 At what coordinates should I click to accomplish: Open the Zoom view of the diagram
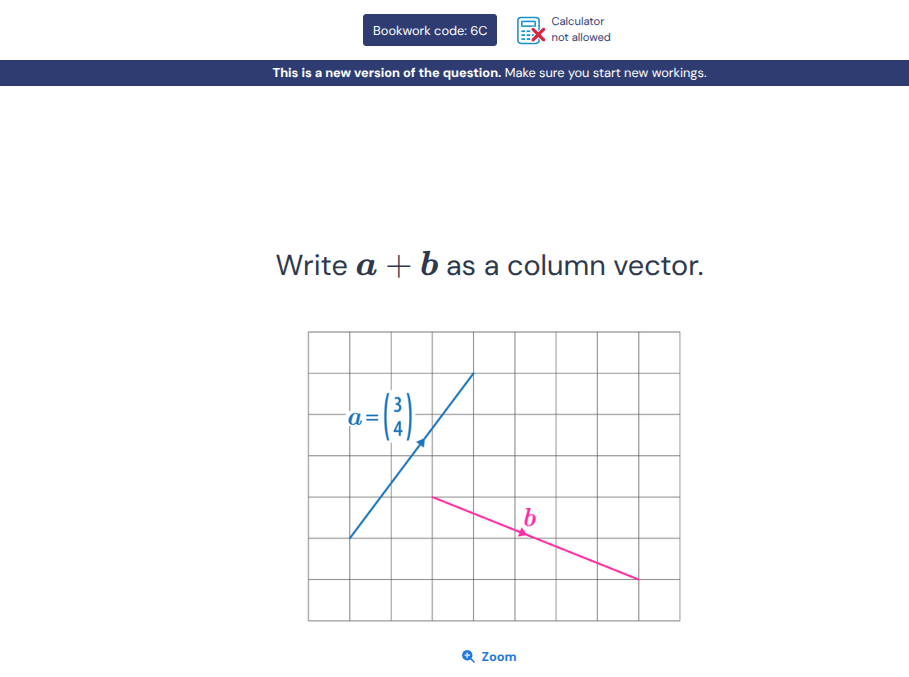tap(488, 656)
